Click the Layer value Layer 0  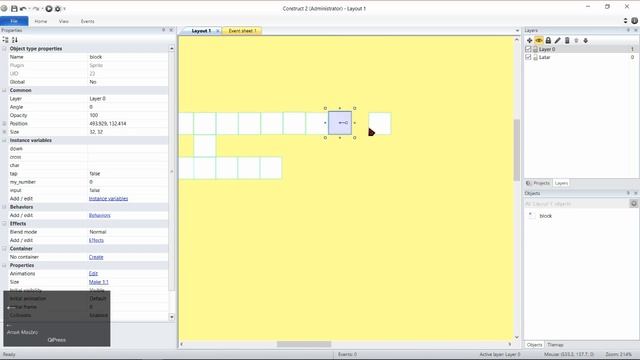(x=128, y=99)
